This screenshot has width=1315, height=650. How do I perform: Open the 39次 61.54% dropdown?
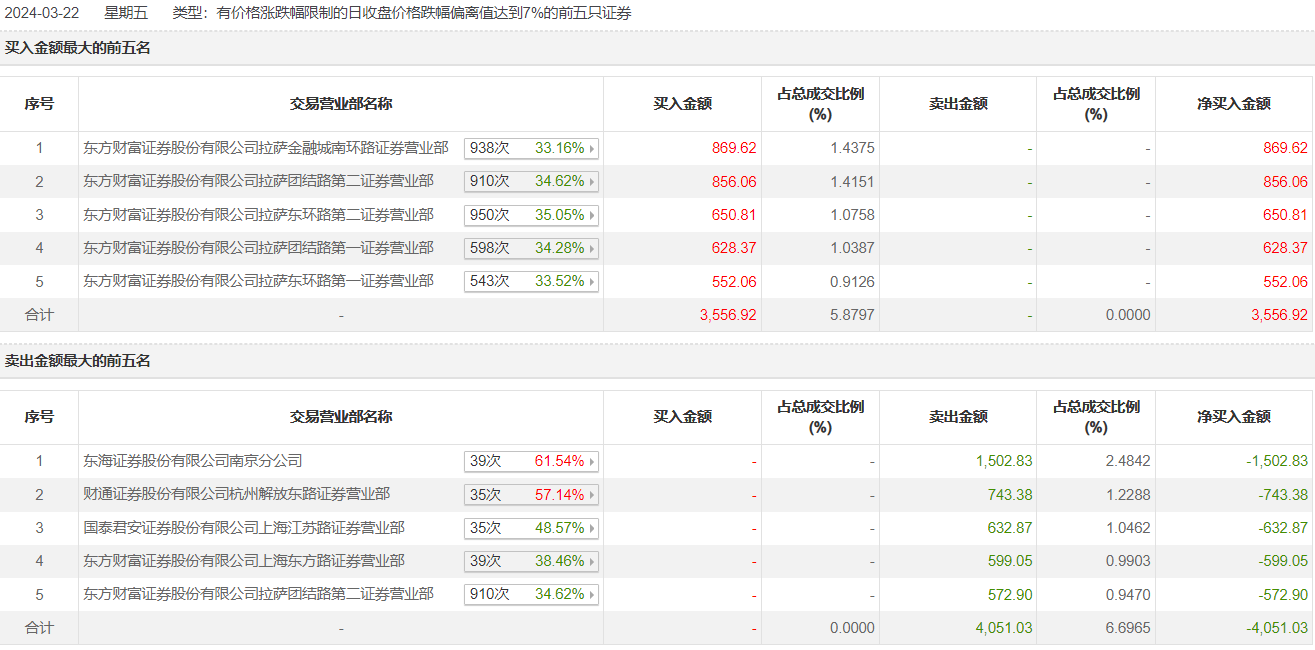pyautogui.click(x=531, y=461)
